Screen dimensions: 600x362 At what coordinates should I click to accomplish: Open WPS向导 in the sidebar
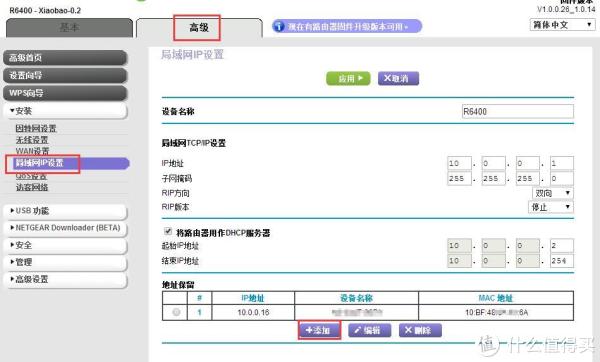pyautogui.click(x=65, y=93)
